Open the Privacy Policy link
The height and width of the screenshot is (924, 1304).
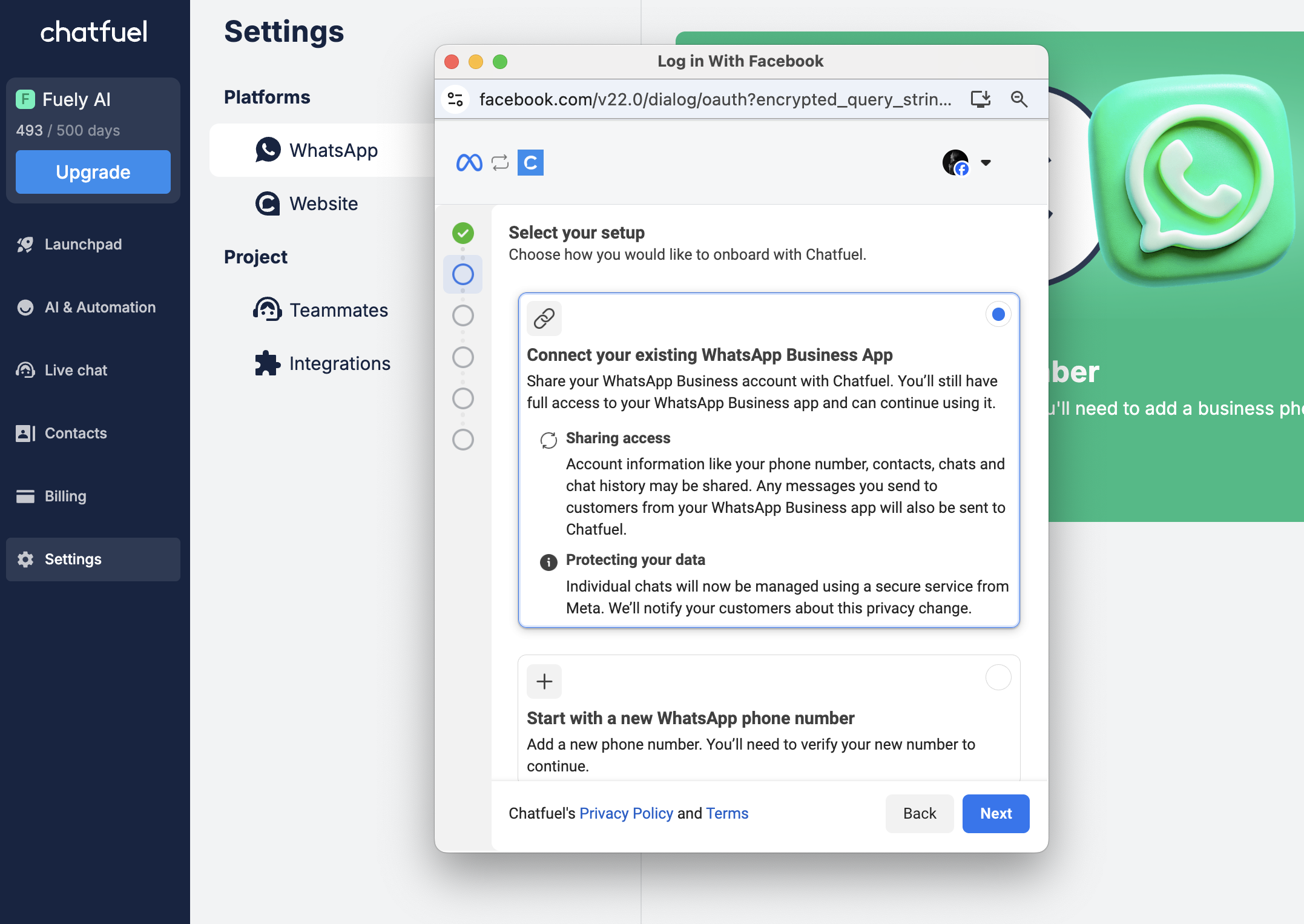(626, 813)
